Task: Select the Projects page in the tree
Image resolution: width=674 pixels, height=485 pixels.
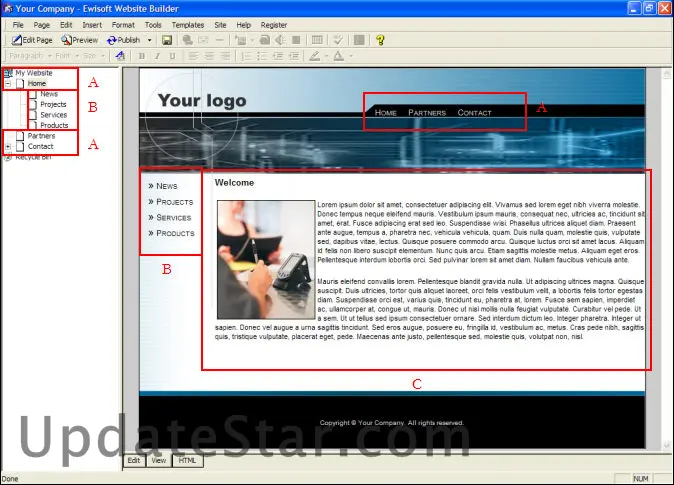Action: pos(53,104)
